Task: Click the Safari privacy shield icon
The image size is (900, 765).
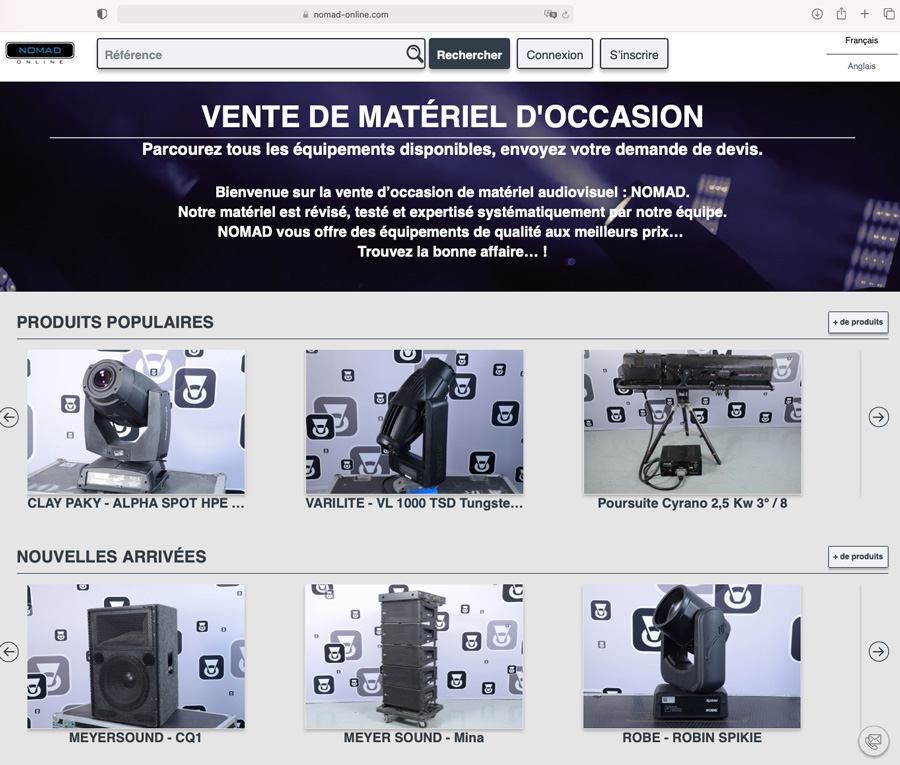Action: [102, 14]
